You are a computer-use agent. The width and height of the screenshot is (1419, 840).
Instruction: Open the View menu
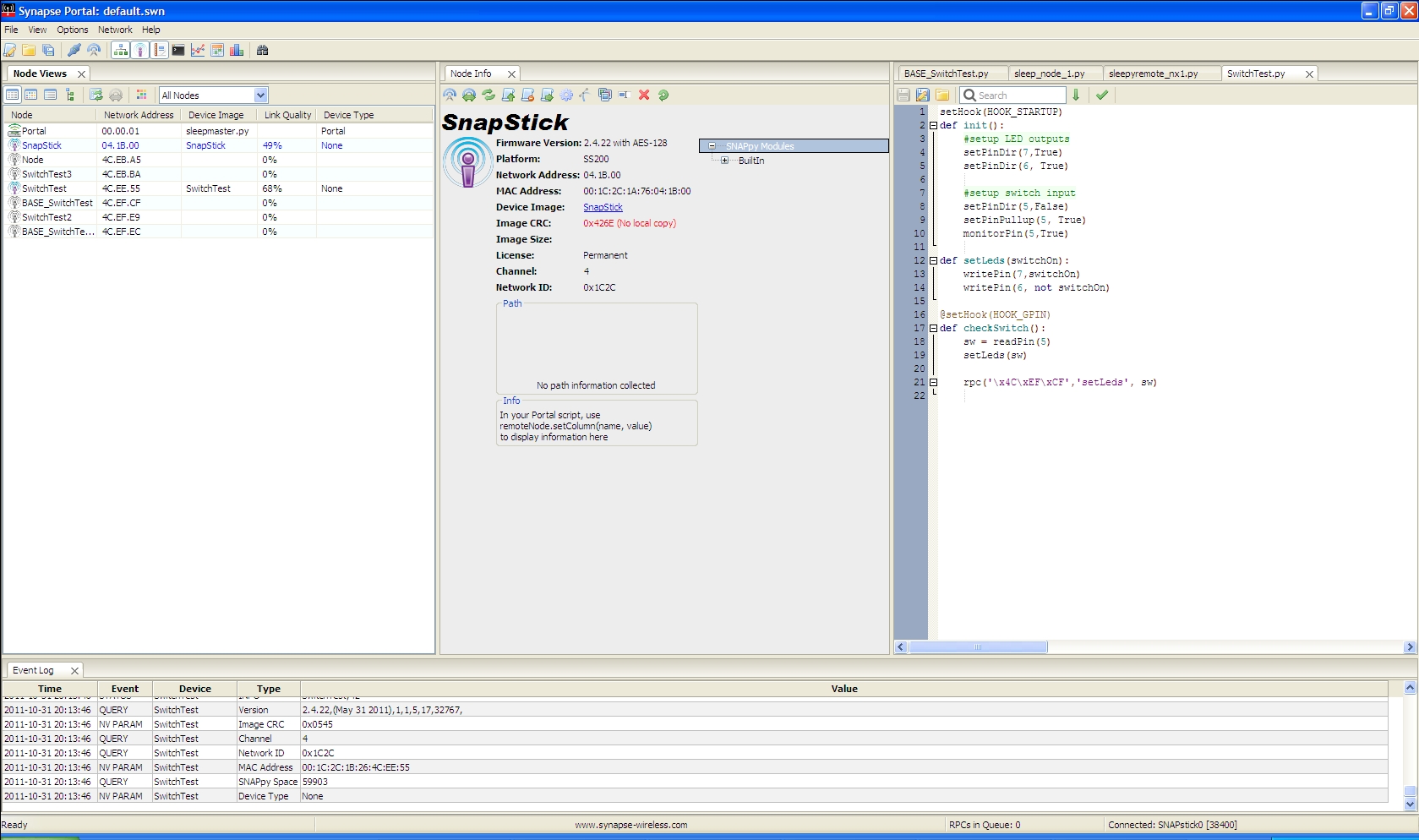click(x=37, y=30)
